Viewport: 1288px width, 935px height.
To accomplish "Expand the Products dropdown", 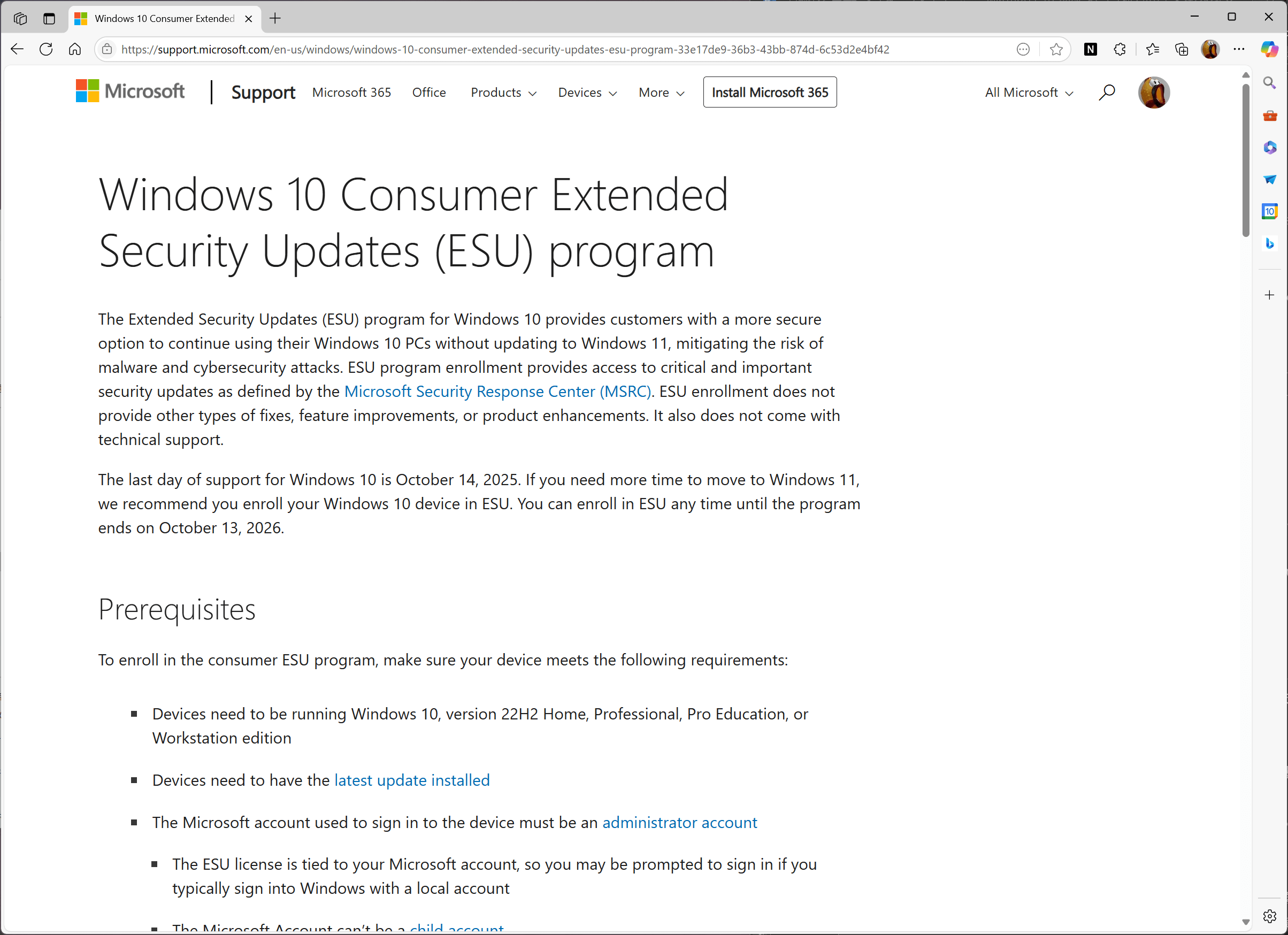I will pos(503,93).
